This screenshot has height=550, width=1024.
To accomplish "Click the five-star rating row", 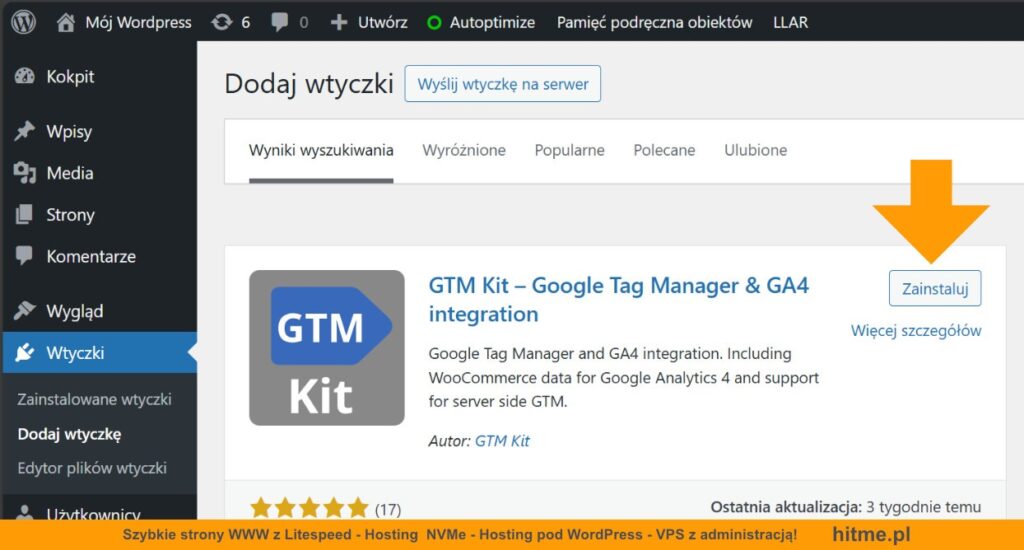I will point(310,508).
